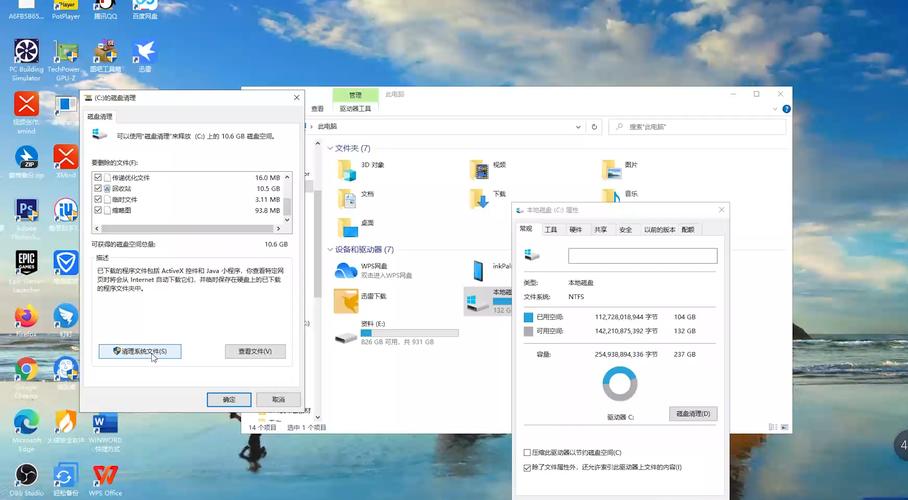Click the 磁盘清理(D) button
The height and width of the screenshot is (500, 908).
[693, 413]
